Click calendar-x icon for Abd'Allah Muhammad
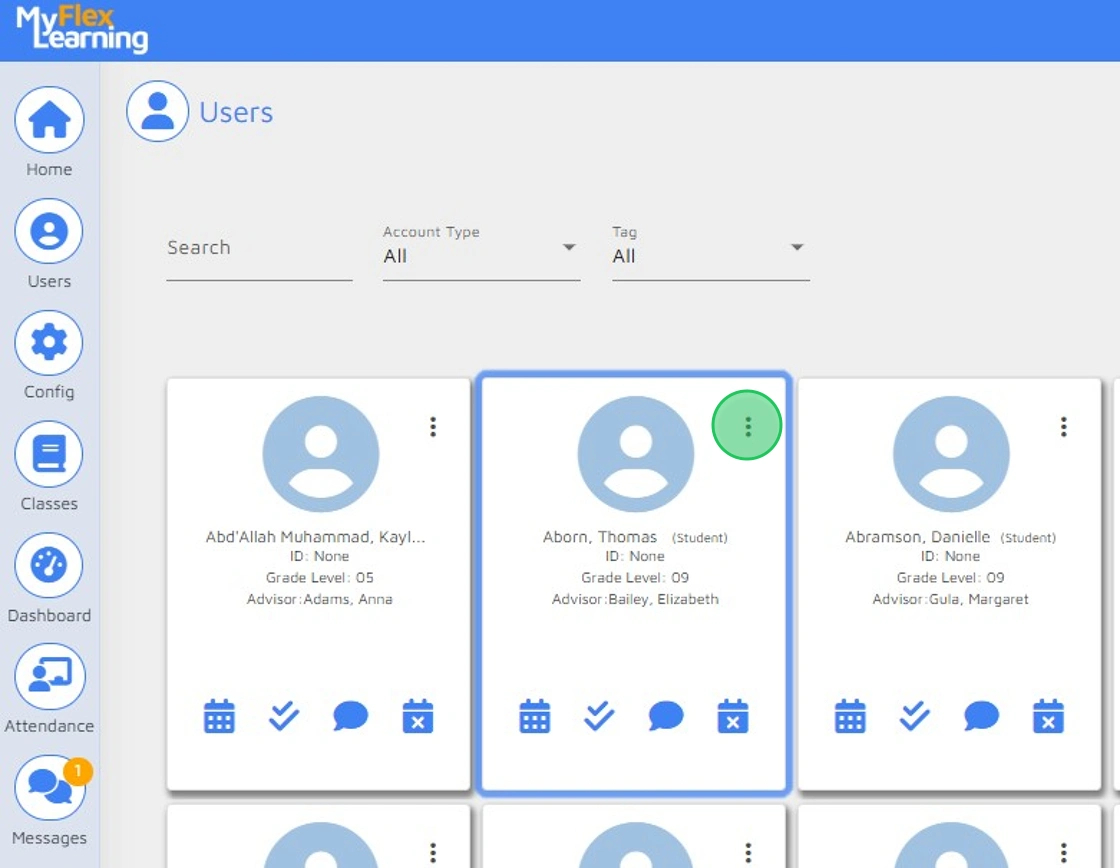 (418, 716)
